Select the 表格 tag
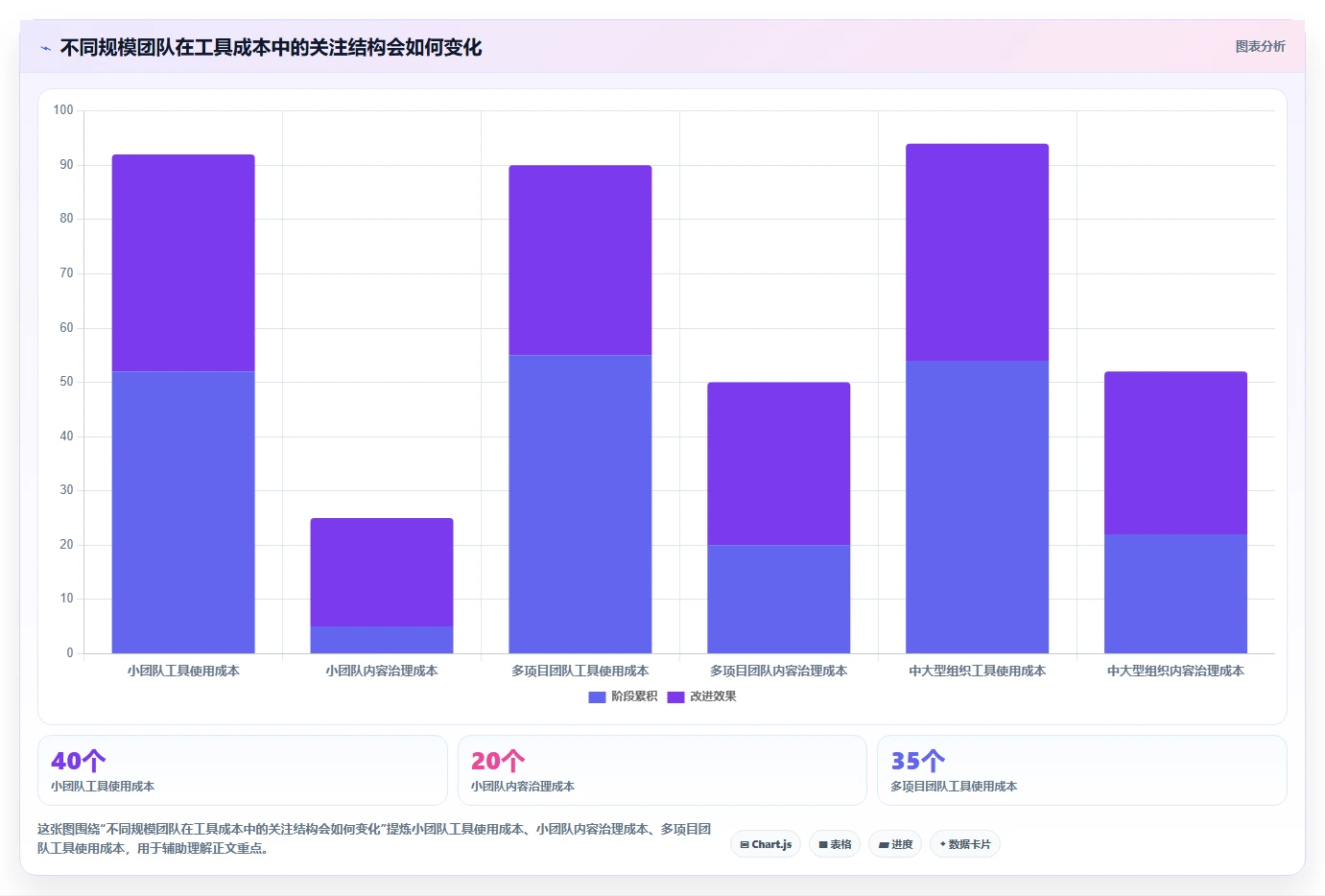The width and height of the screenshot is (1325, 896). point(835,844)
